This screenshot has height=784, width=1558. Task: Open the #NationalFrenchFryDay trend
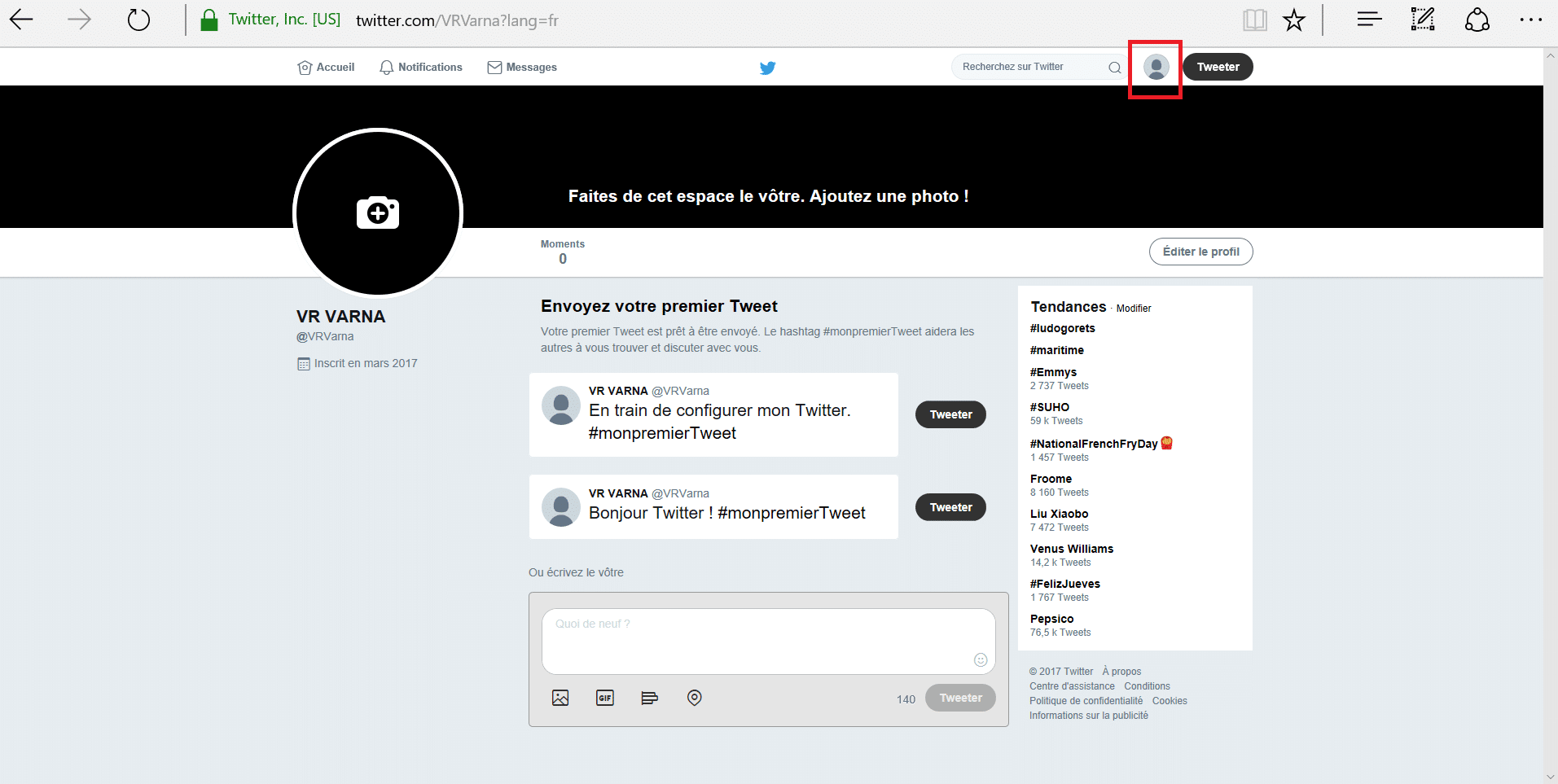click(1094, 444)
